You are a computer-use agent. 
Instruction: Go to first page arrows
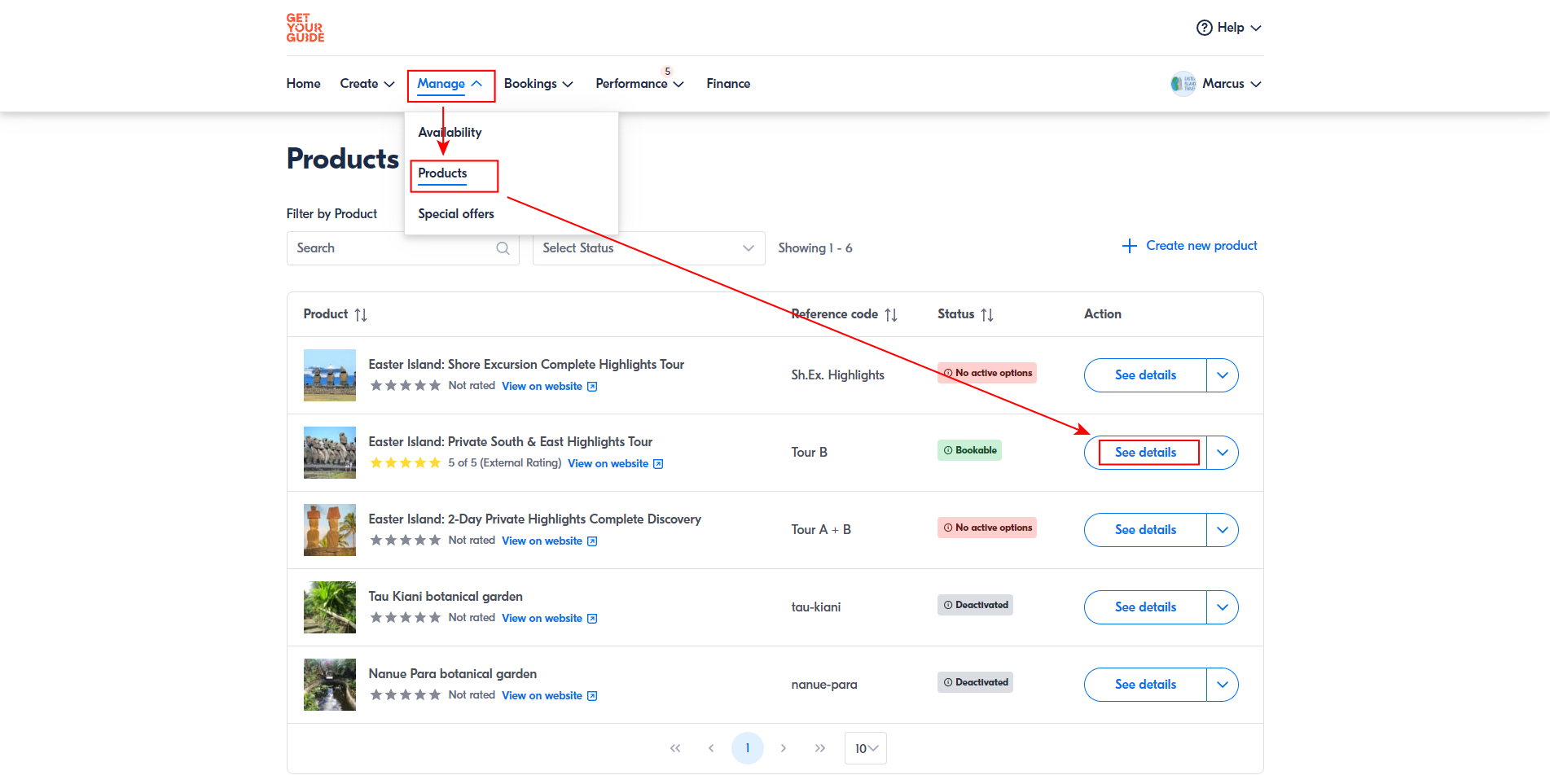point(675,748)
